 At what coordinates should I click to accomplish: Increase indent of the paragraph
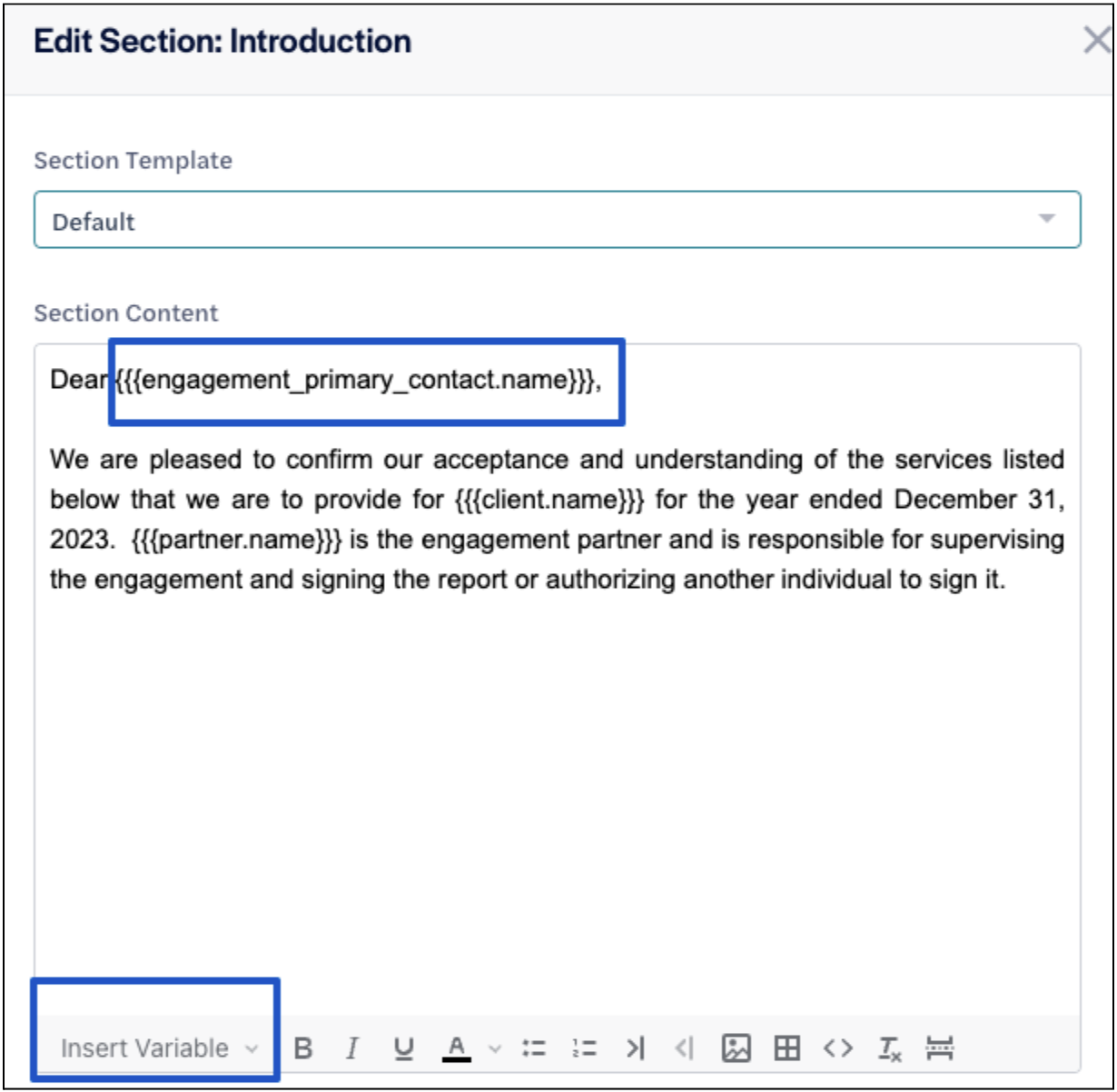point(635,1048)
